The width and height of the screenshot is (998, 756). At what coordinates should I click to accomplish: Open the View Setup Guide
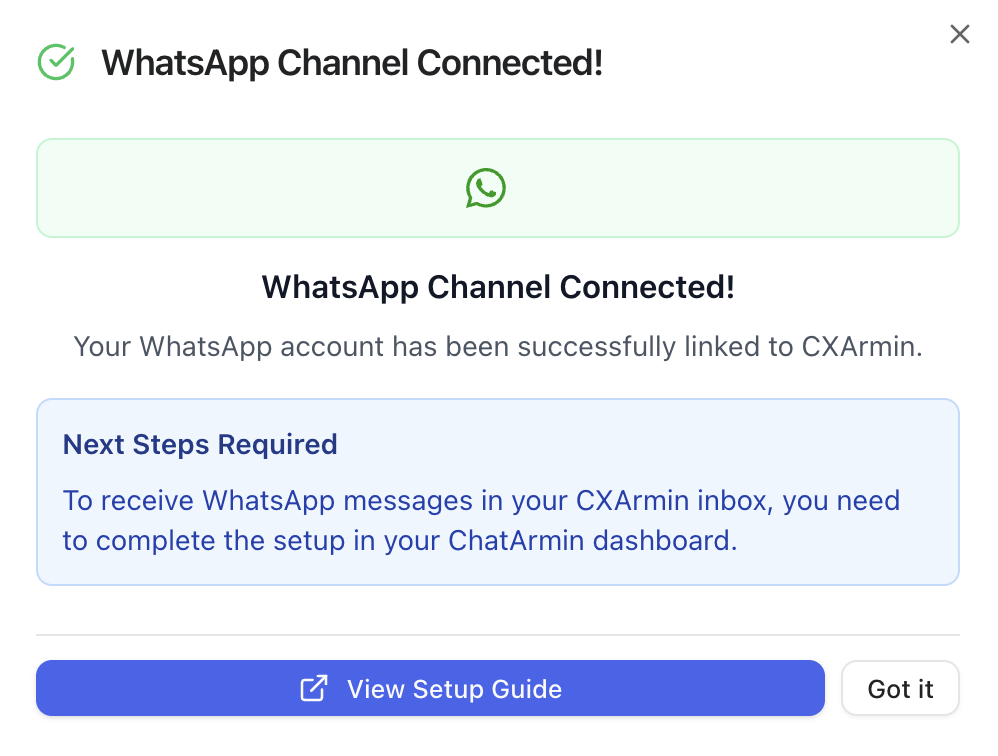pos(430,689)
